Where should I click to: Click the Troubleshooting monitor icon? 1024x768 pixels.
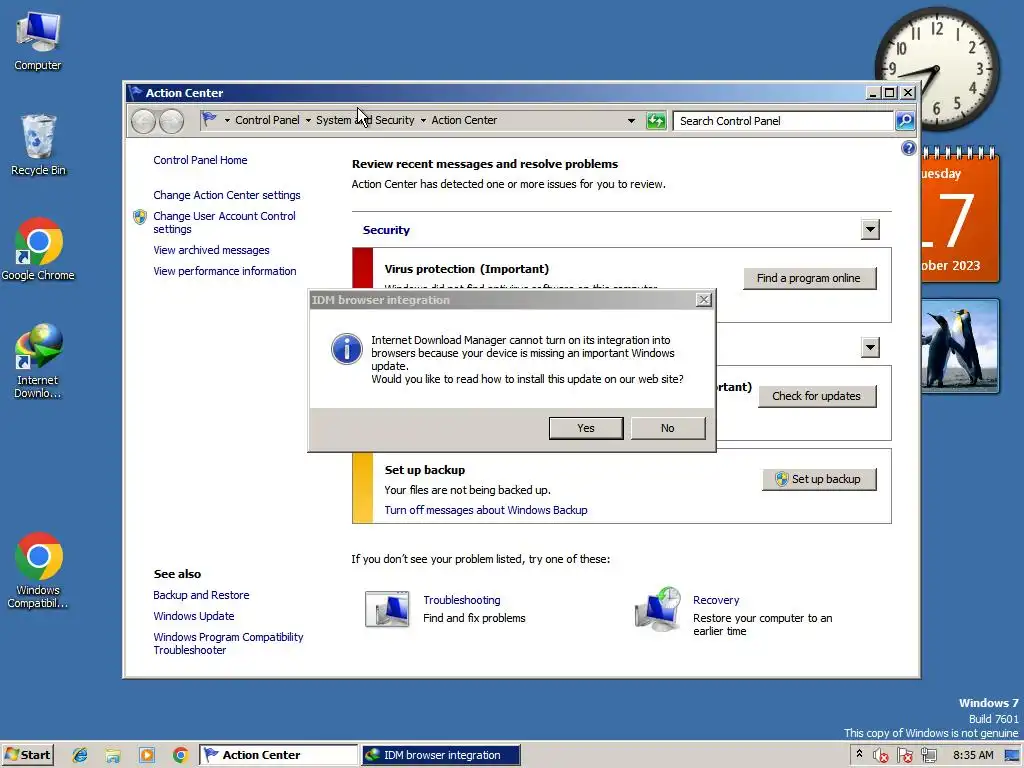[x=387, y=609]
